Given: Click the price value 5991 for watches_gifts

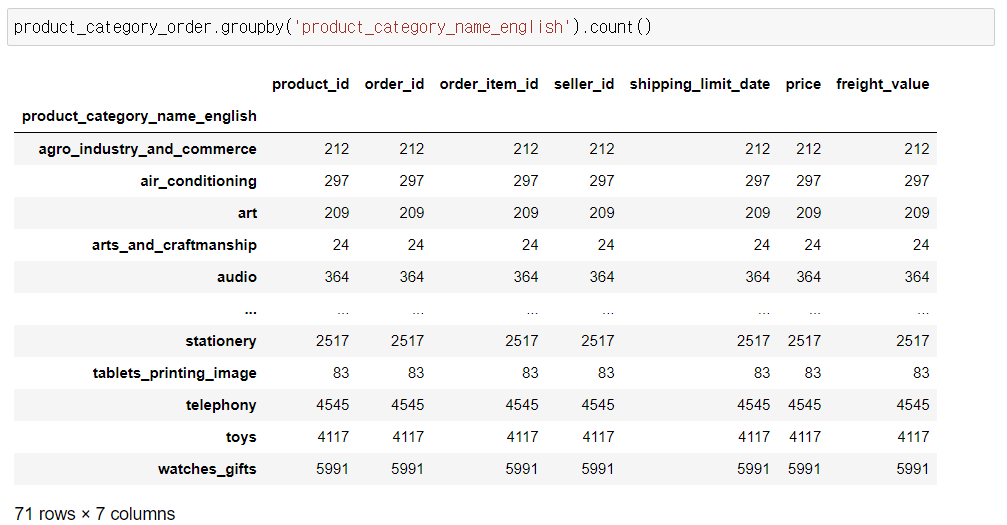Looking at the screenshot, I should (x=805, y=469).
